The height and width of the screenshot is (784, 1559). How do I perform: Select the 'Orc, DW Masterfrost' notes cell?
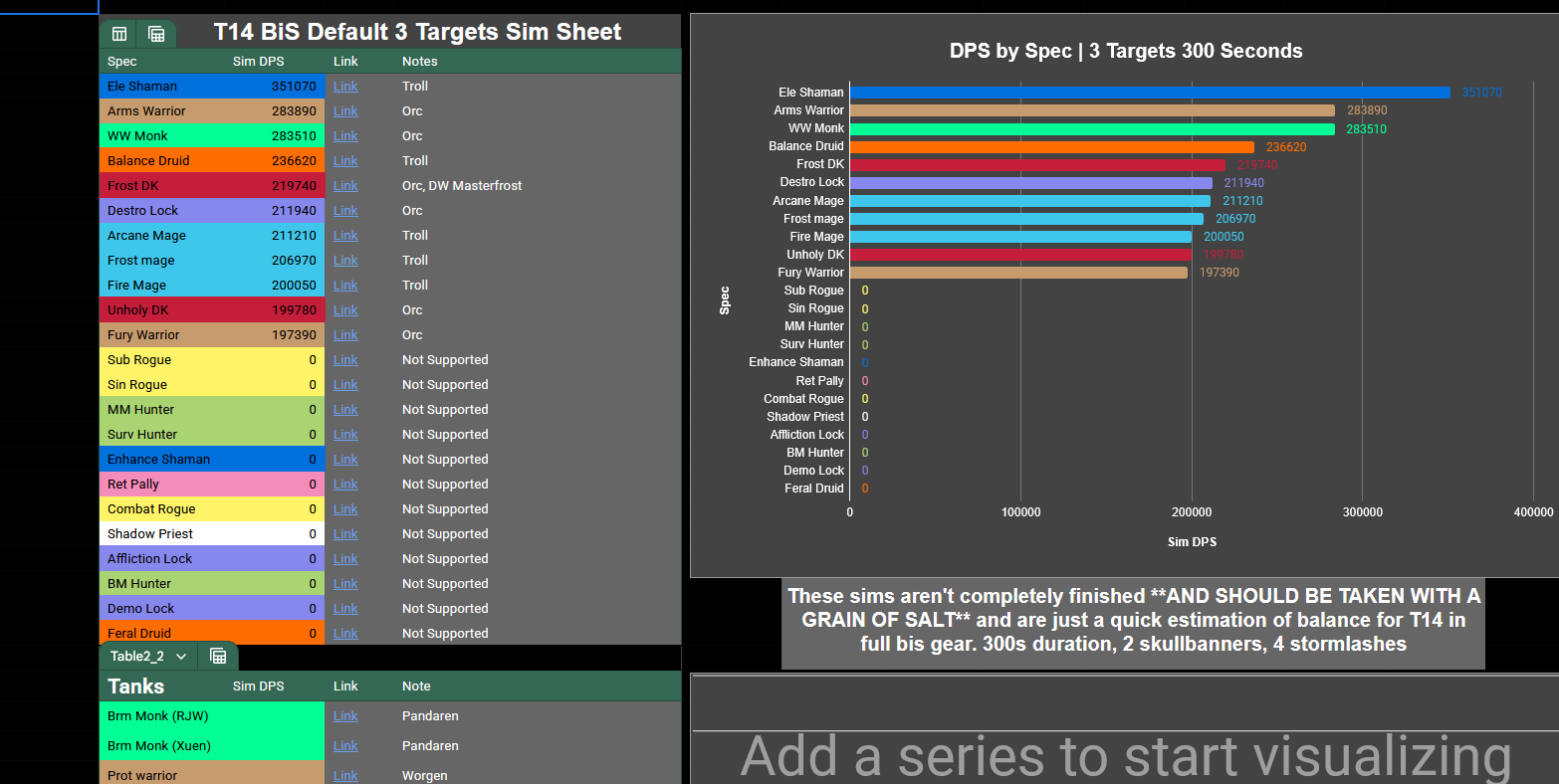coord(538,186)
